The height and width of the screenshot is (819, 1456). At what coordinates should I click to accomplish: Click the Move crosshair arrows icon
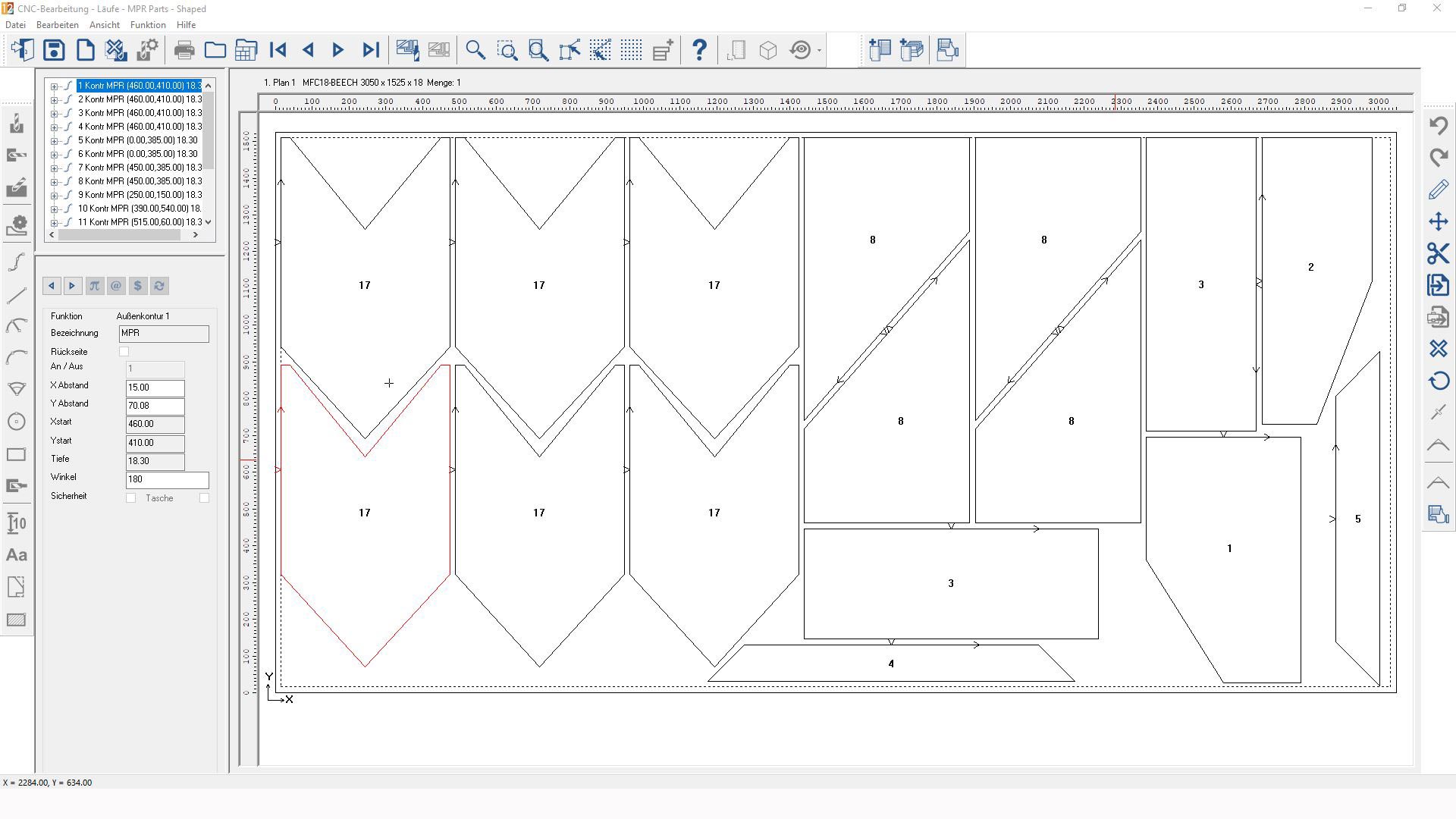point(1439,221)
